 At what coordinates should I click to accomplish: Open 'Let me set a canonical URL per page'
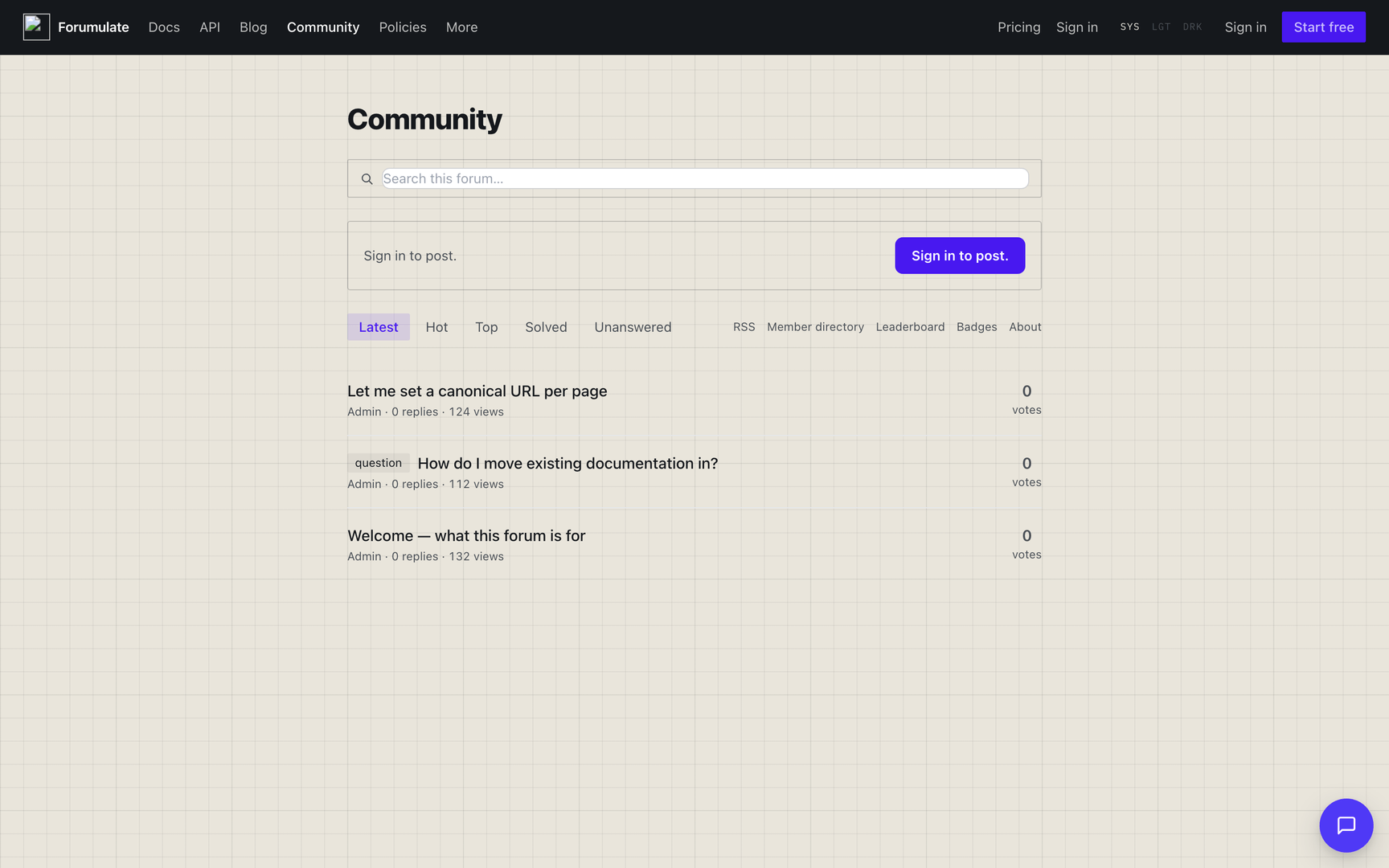pyautogui.click(x=477, y=391)
